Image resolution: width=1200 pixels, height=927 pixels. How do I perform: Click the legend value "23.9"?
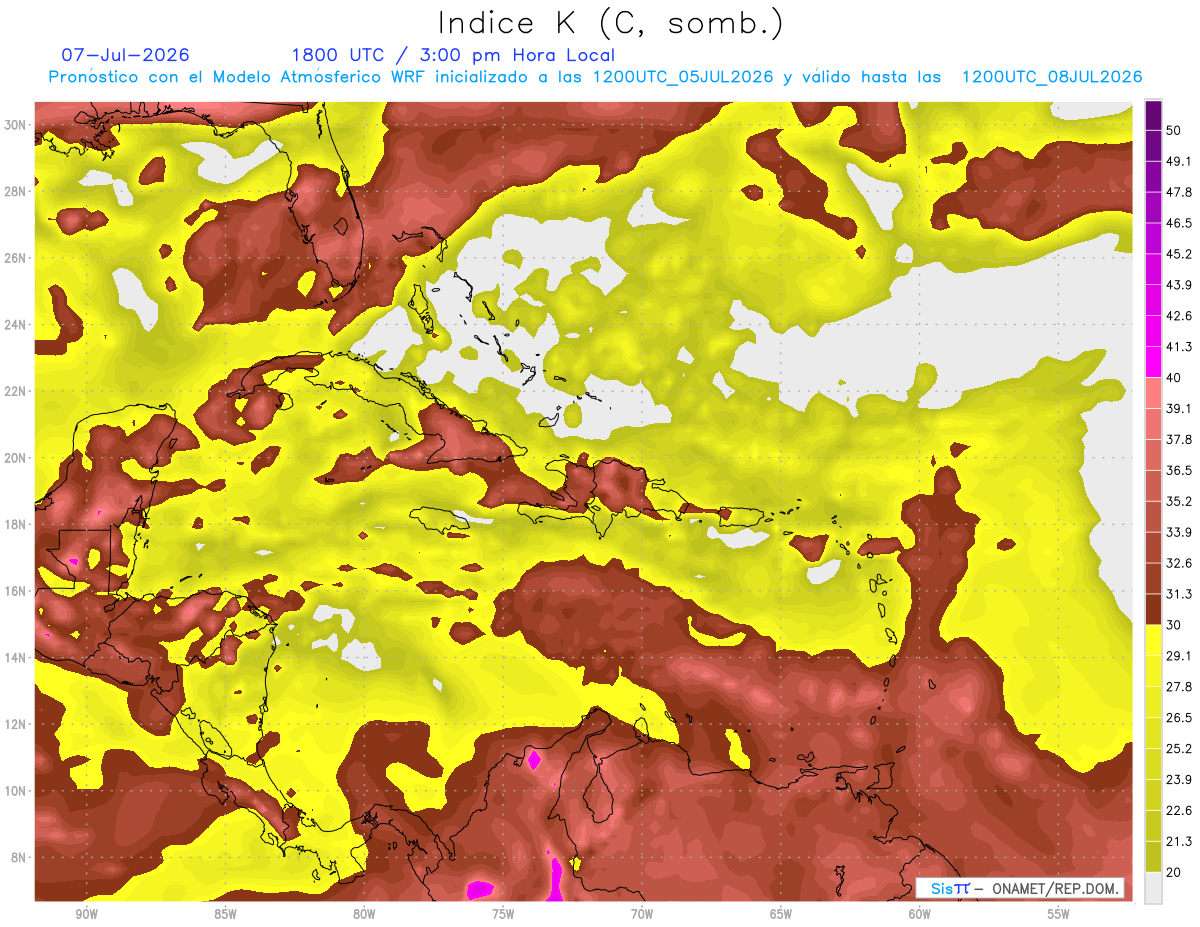click(x=1179, y=779)
